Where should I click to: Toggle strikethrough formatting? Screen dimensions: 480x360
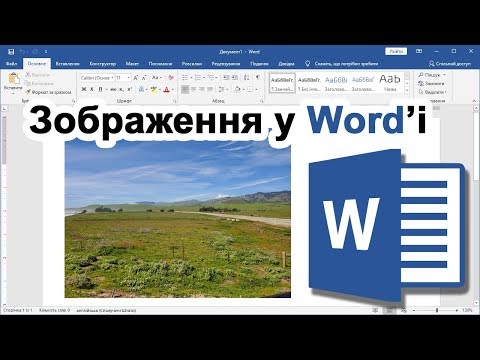tap(113, 89)
